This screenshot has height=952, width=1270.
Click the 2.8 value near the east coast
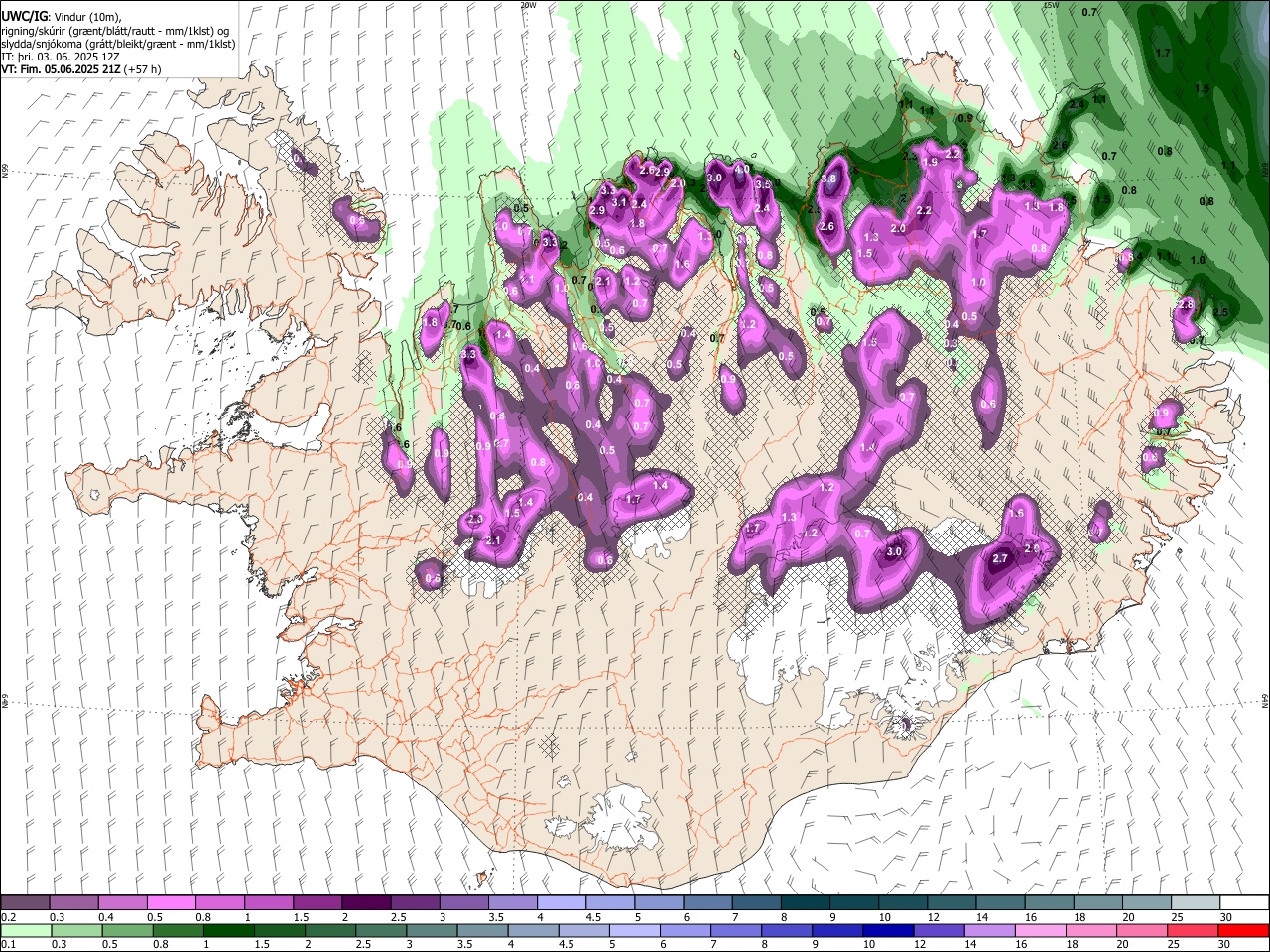point(1185,304)
